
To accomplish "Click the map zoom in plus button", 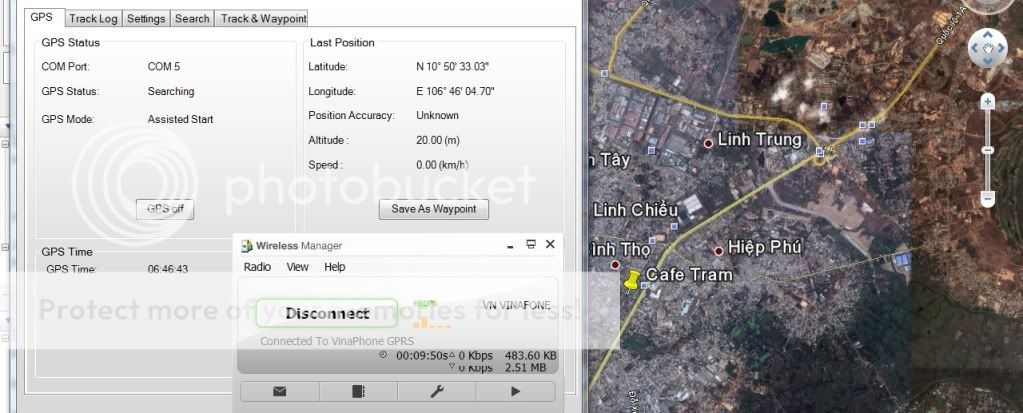I will coord(988,102).
